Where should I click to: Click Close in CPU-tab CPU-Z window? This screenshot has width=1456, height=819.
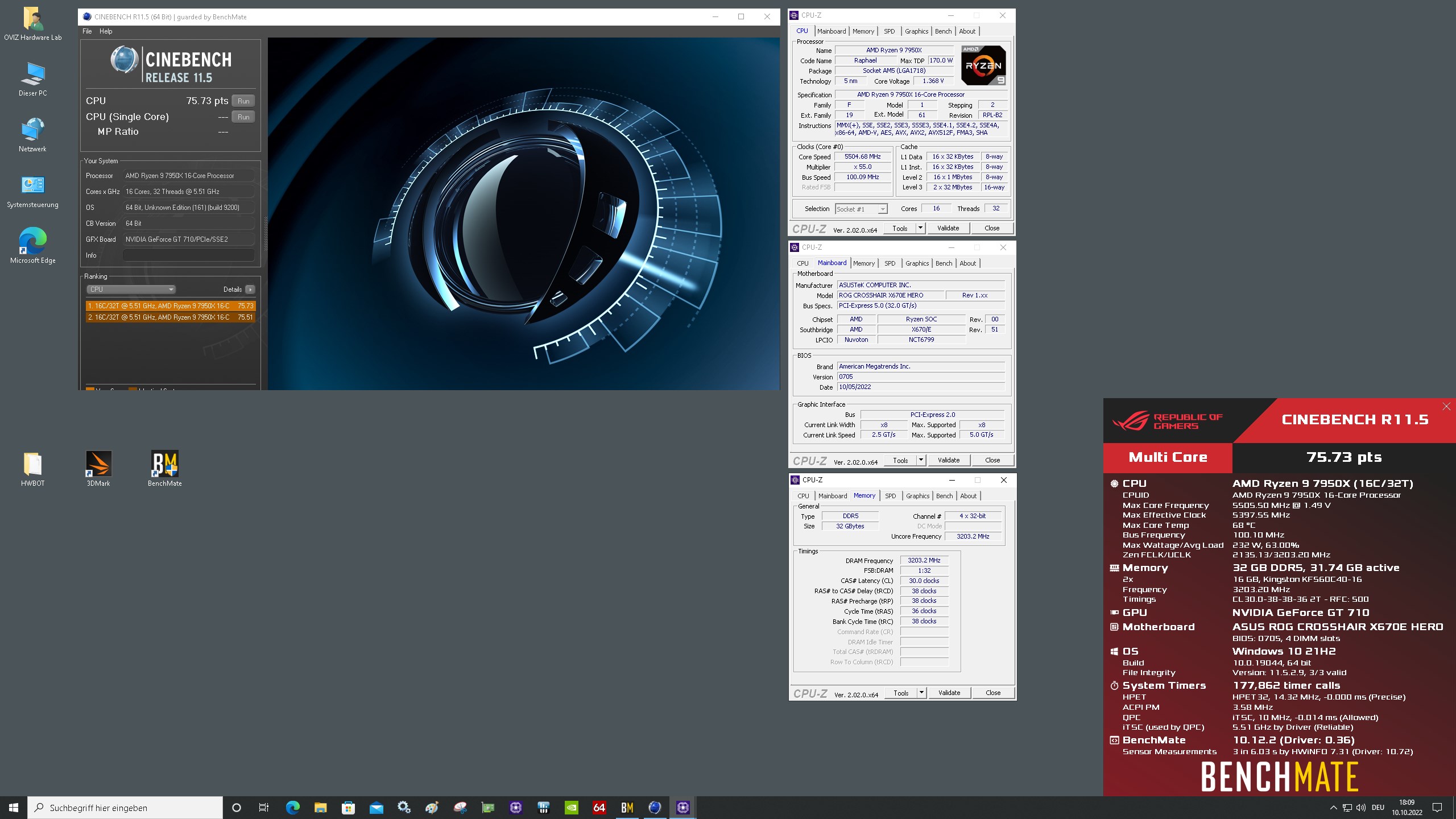click(992, 228)
